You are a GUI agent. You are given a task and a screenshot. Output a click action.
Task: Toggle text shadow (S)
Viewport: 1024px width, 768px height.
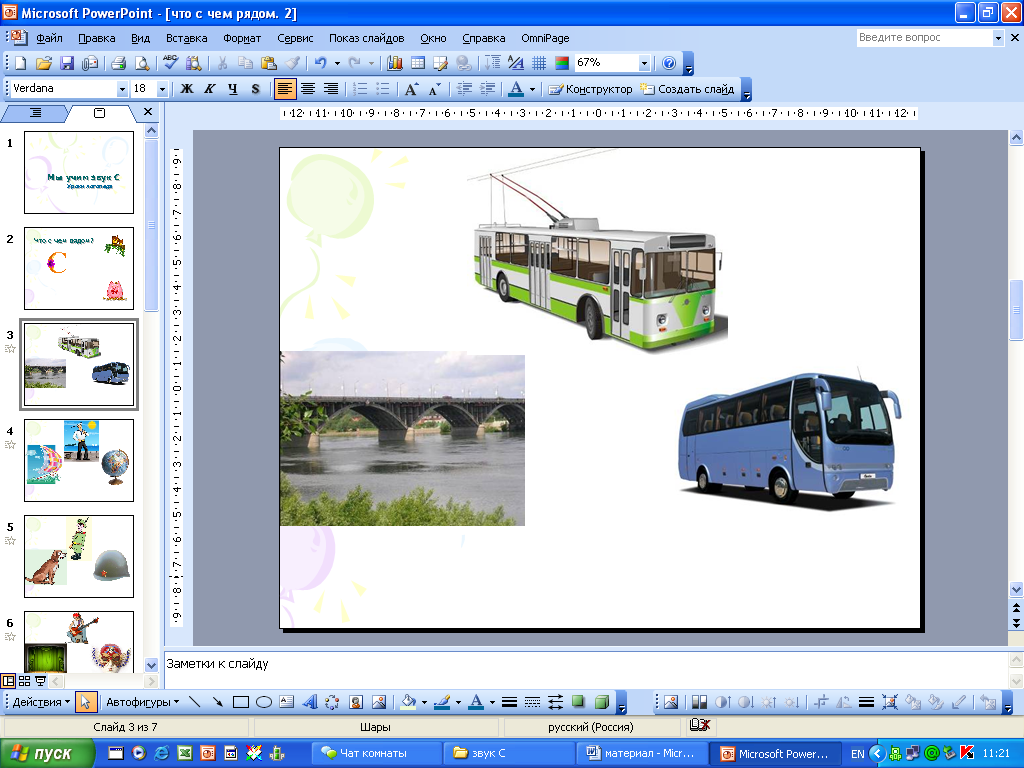pos(255,89)
